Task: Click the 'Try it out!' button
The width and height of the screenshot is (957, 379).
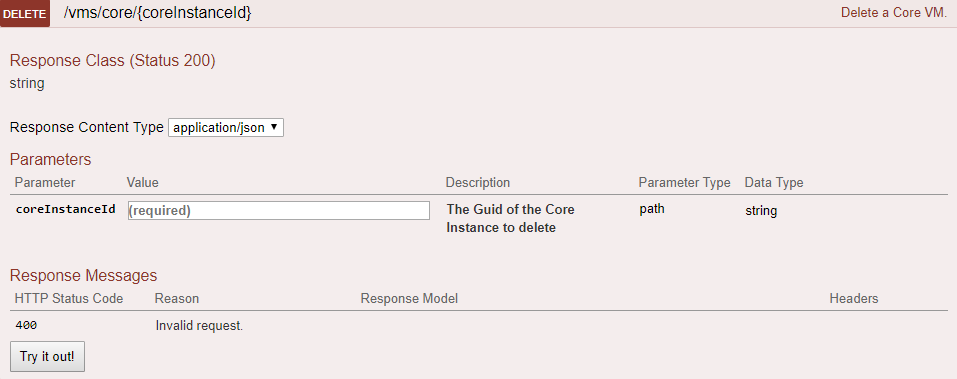Action: (x=47, y=357)
